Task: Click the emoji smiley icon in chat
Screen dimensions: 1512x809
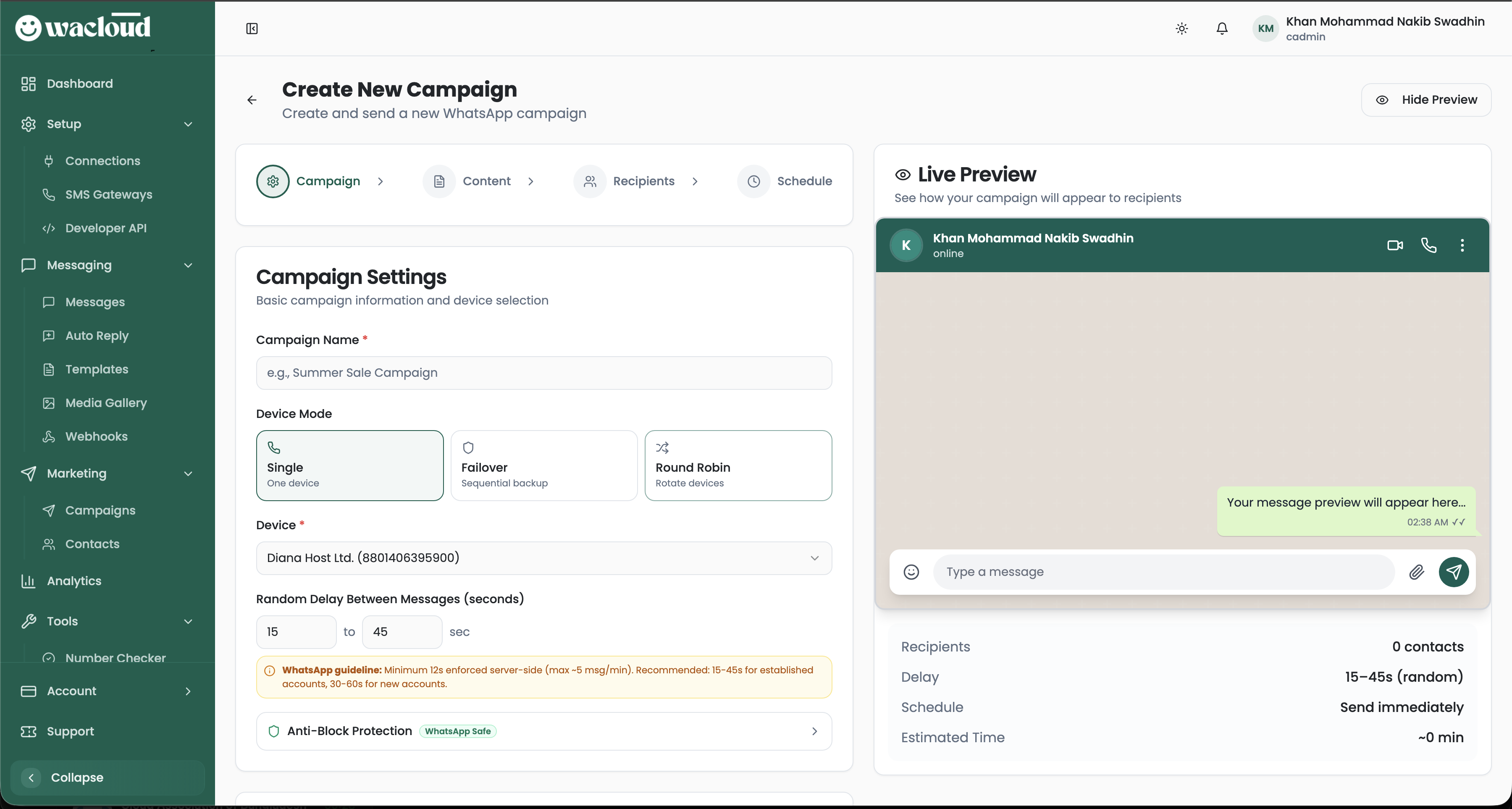Action: tap(911, 572)
